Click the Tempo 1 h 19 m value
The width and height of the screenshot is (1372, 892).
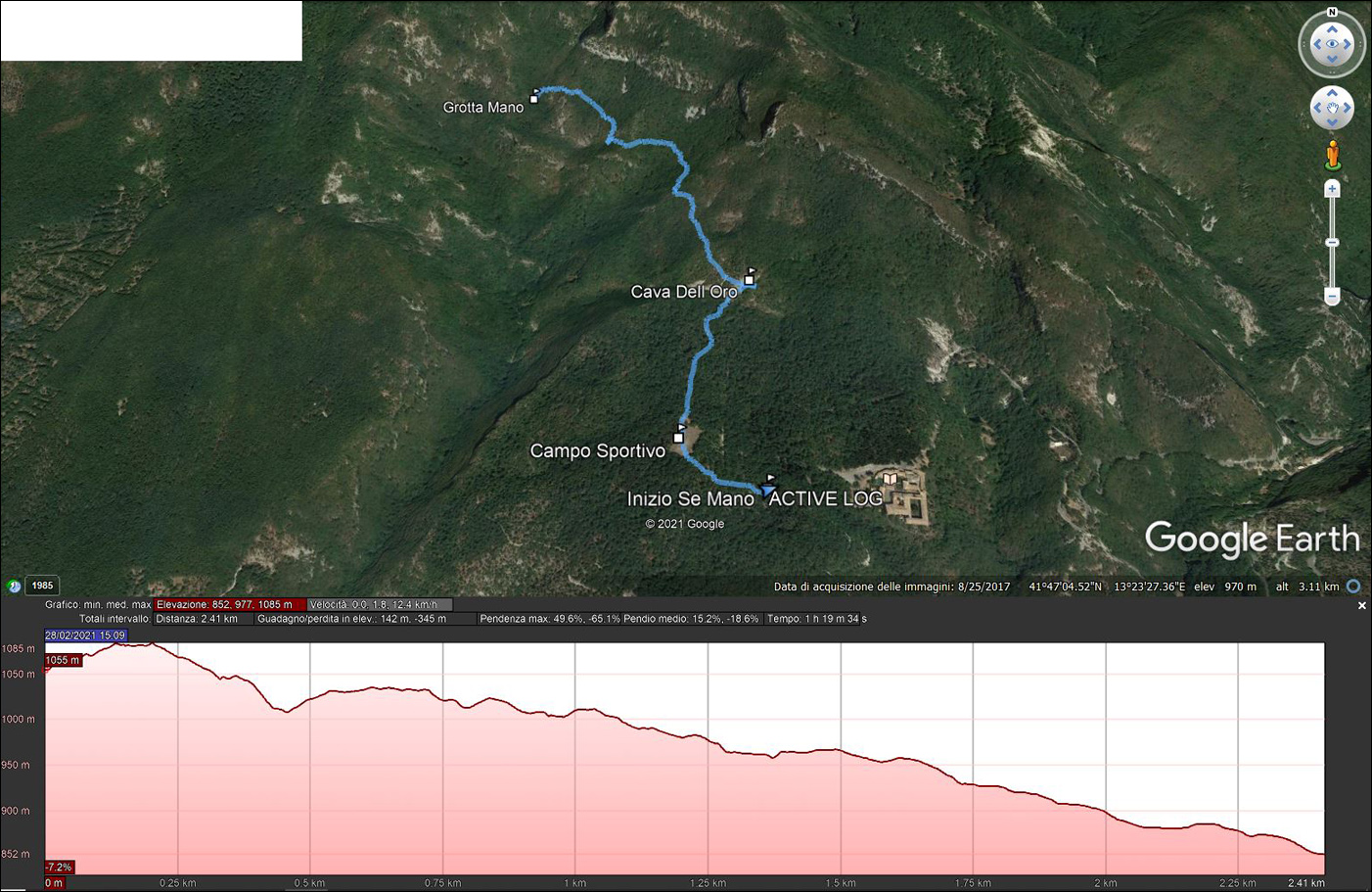(817, 619)
